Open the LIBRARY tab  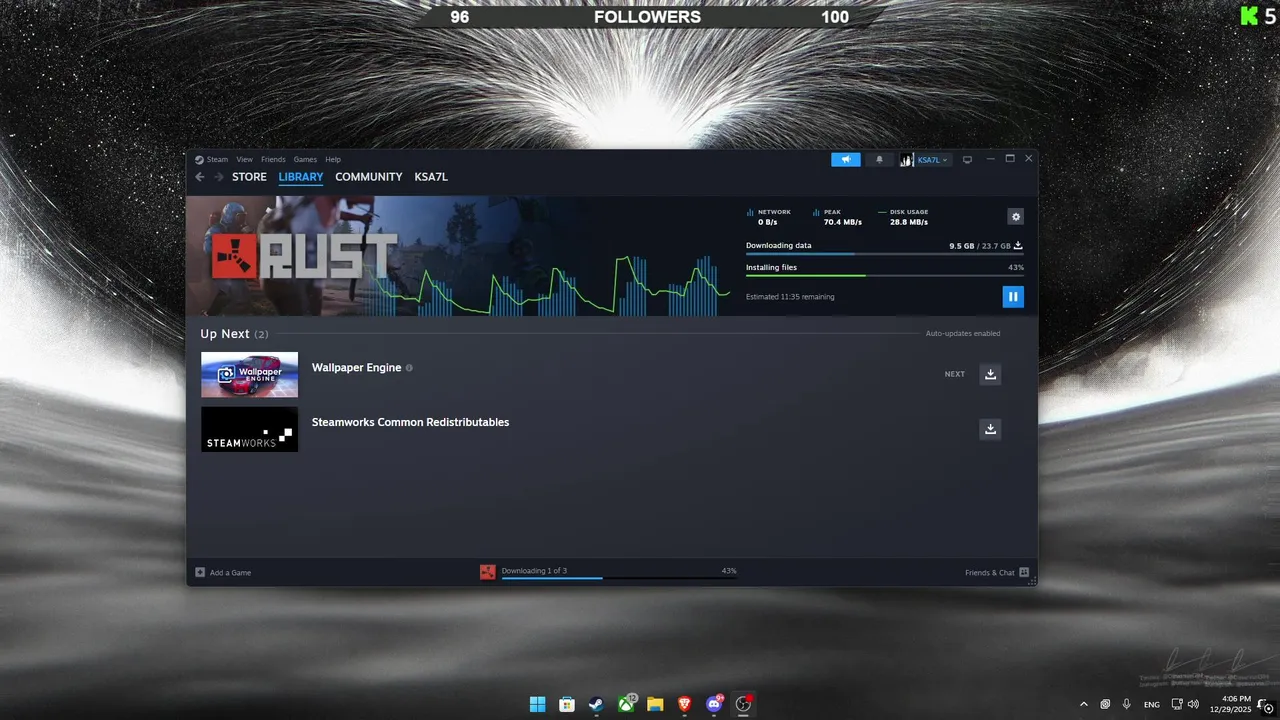pos(301,177)
